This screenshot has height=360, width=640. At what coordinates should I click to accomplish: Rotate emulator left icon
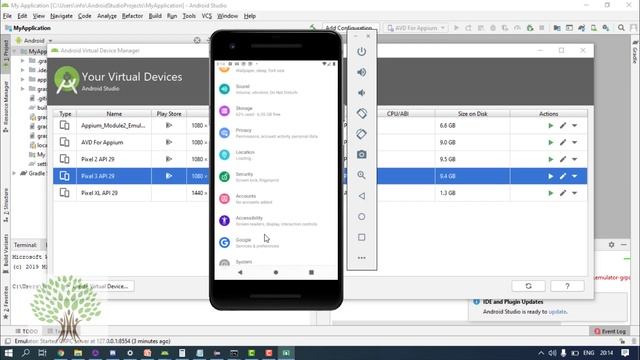click(361, 113)
